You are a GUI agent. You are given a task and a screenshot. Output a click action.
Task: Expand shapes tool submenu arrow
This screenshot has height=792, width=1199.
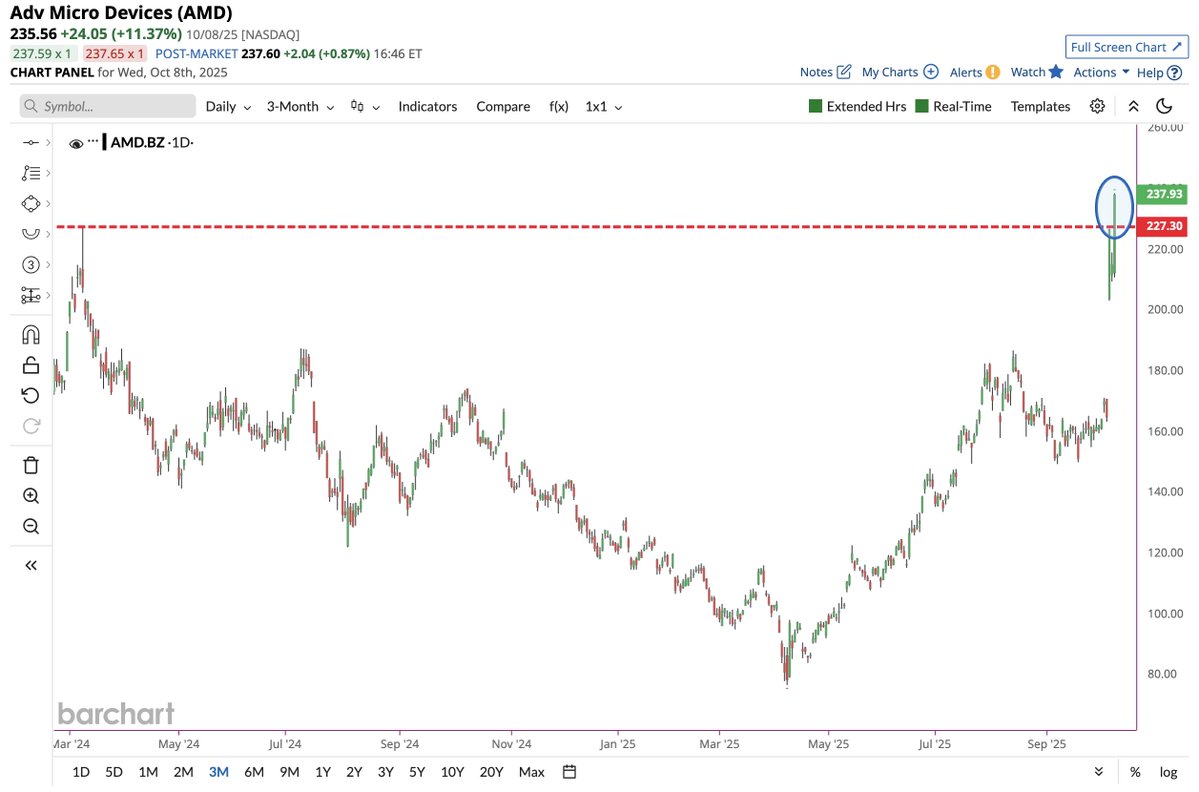(48, 204)
